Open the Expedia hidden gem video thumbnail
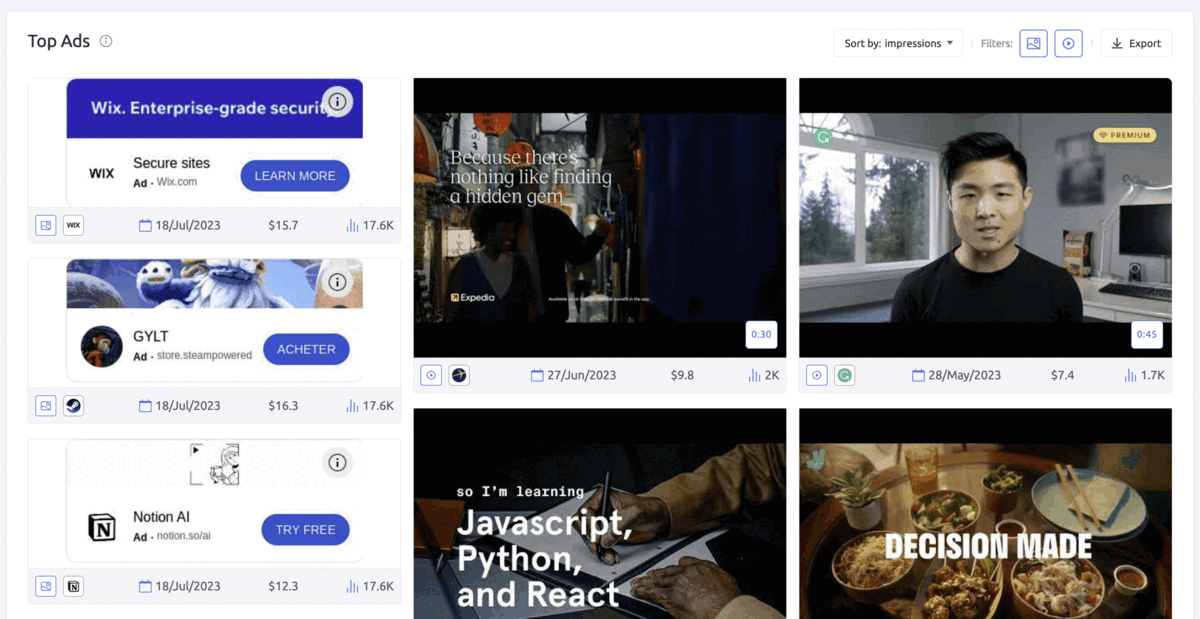The height and width of the screenshot is (619, 1200). [x=598, y=216]
